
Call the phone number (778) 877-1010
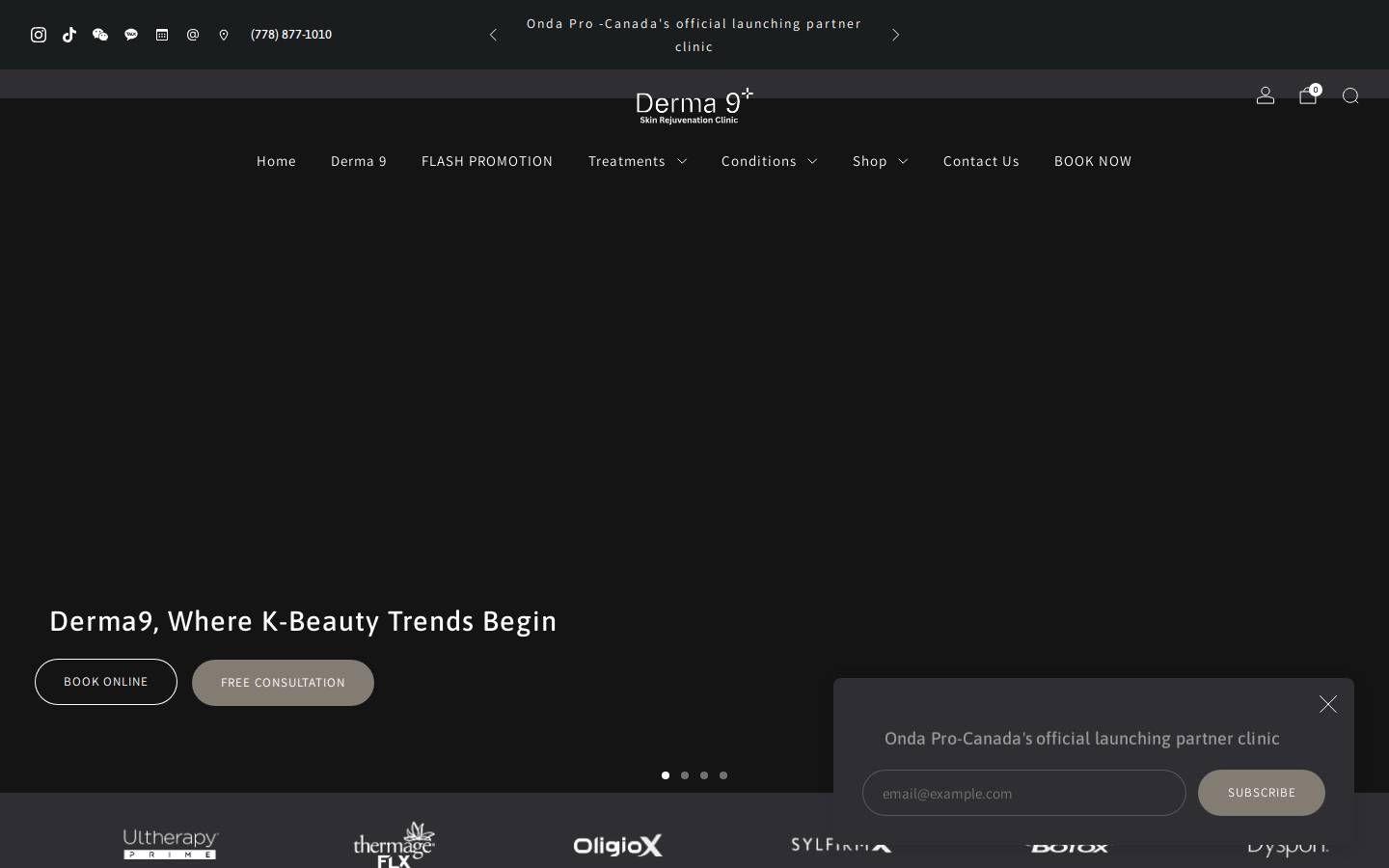(291, 35)
